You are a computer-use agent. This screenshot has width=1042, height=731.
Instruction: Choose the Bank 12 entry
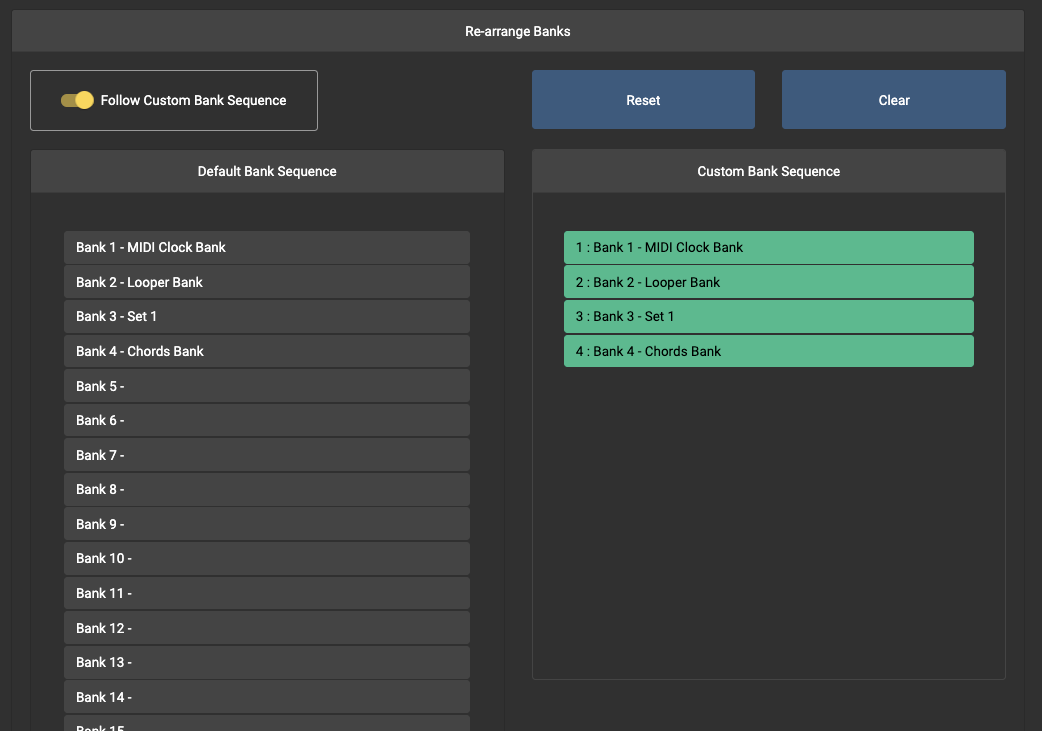coord(266,628)
